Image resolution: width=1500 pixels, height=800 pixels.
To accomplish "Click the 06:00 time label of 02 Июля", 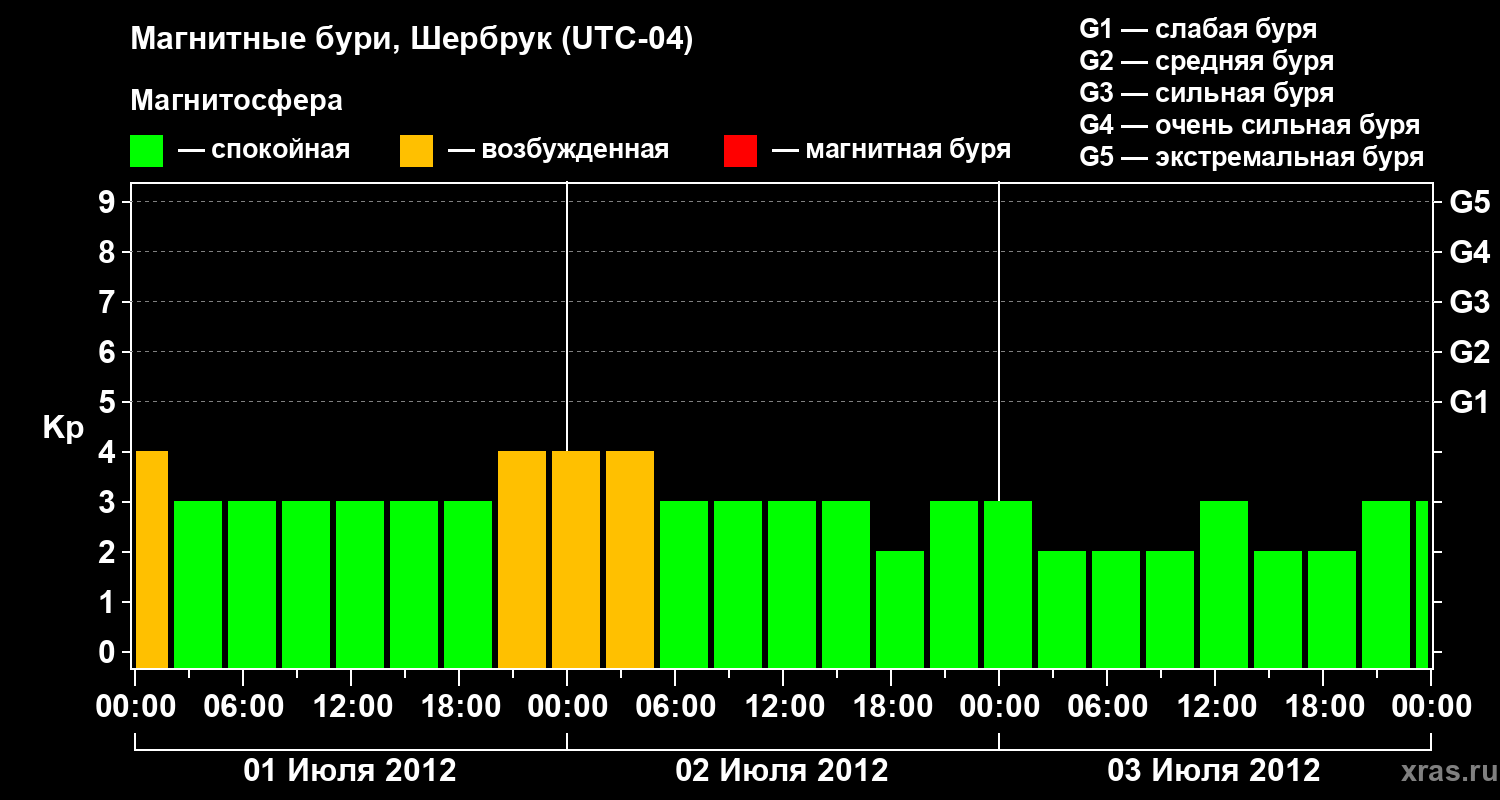I will click(x=675, y=707).
